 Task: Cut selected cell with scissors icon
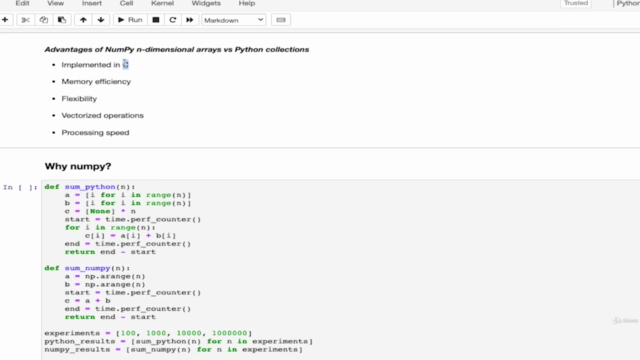(x=25, y=20)
